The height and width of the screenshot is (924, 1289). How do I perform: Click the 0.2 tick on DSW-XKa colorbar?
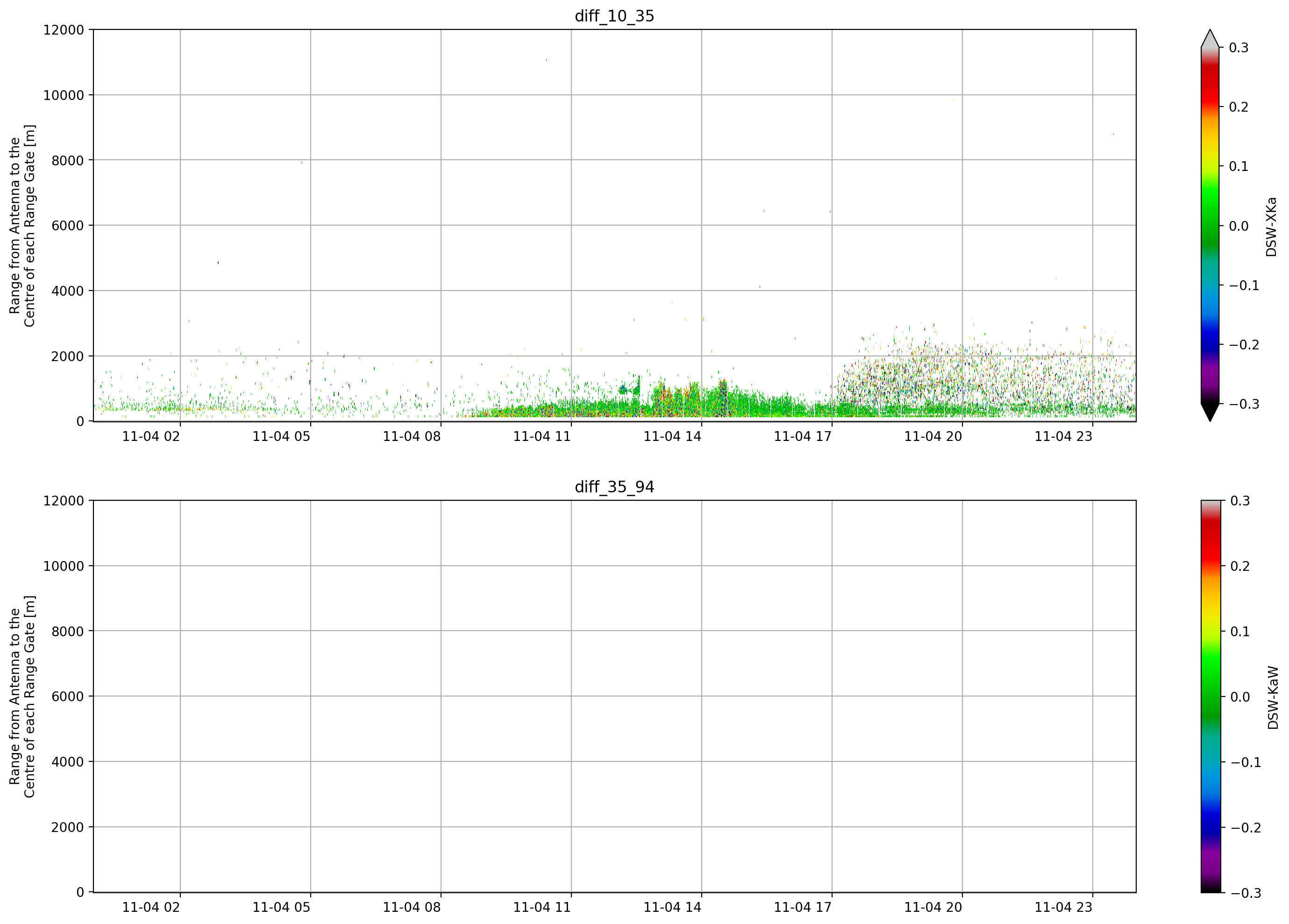(x=1239, y=107)
